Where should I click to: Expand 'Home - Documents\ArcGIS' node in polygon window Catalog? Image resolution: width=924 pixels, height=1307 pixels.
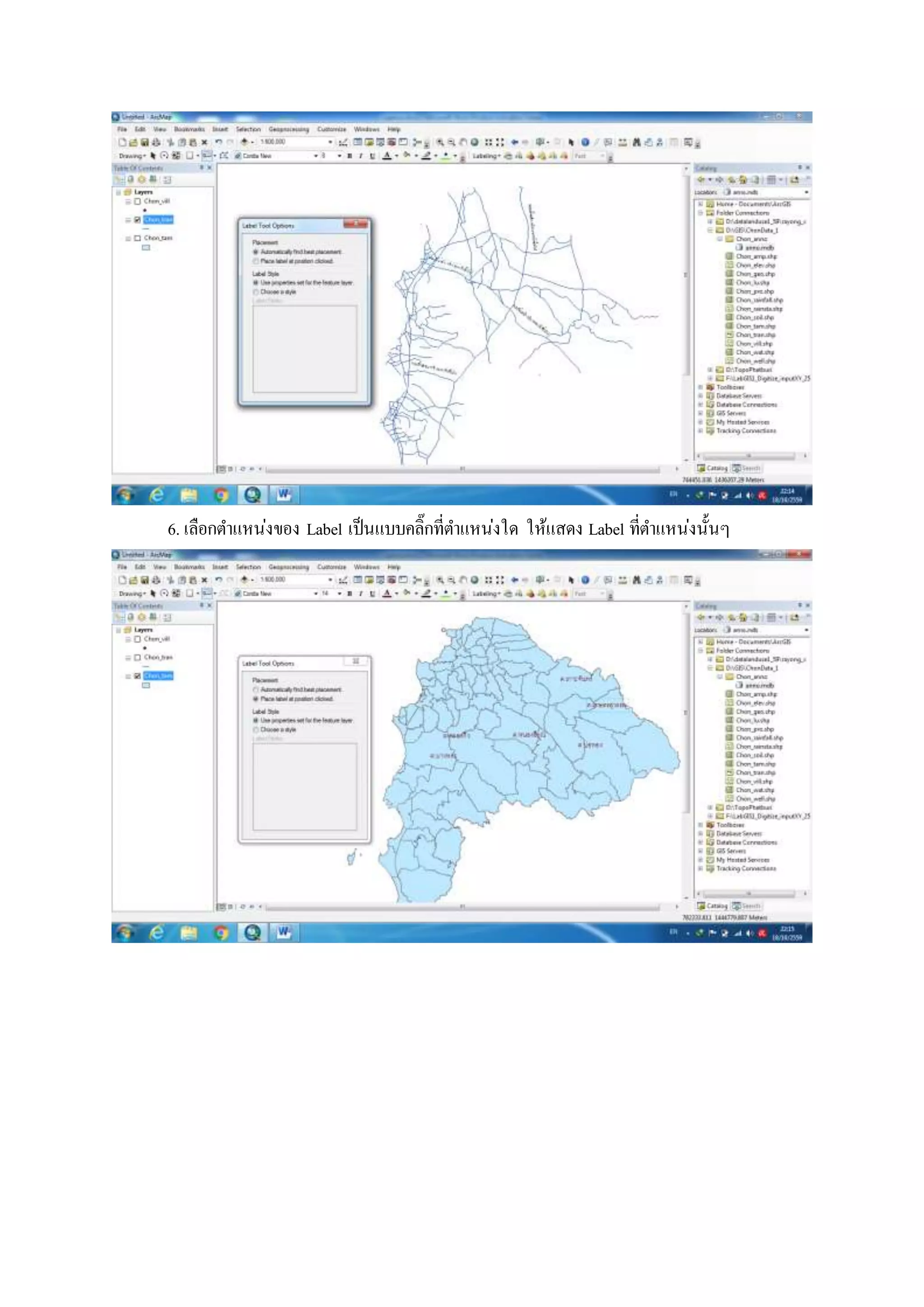coord(701,642)
